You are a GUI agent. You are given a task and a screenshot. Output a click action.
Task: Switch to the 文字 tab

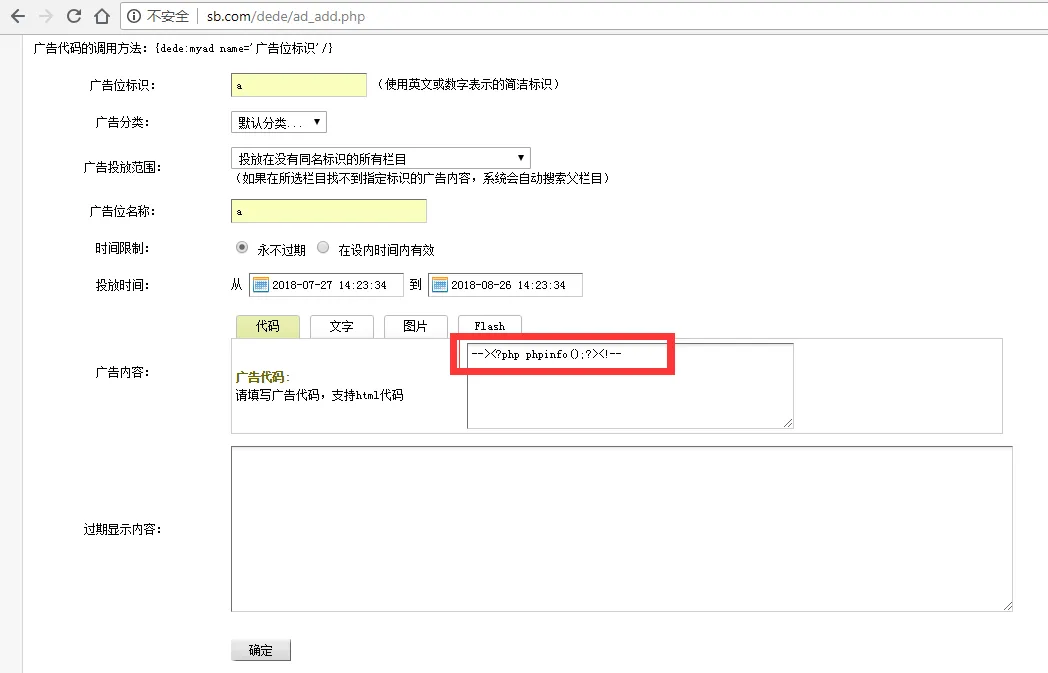[x=341, y=326]
